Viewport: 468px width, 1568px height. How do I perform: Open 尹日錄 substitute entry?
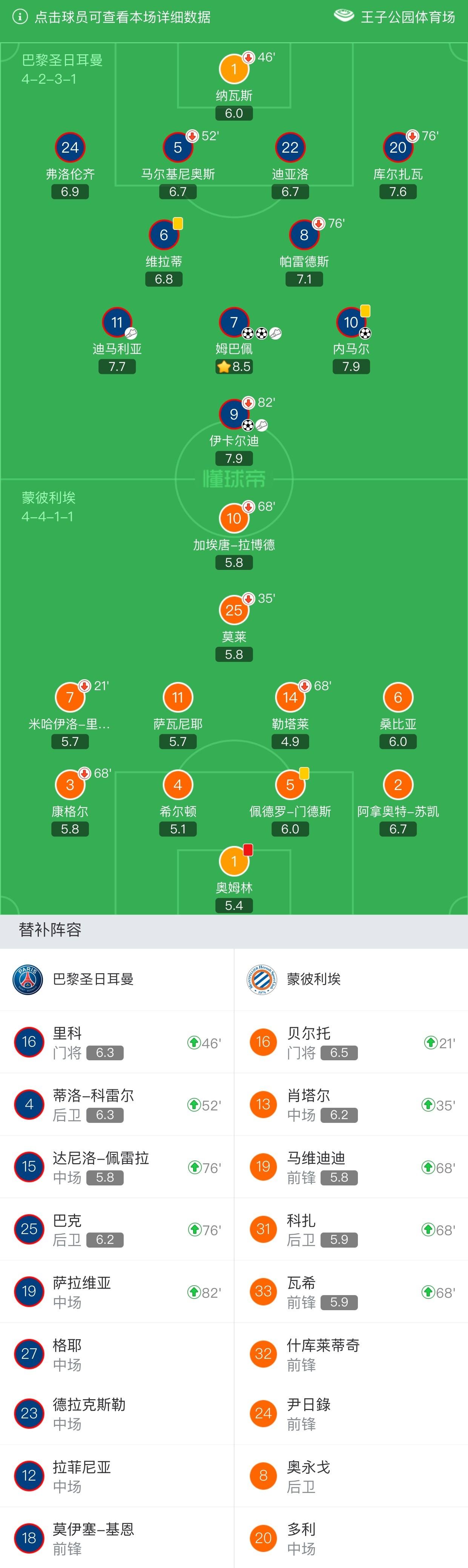(351, 1413)
